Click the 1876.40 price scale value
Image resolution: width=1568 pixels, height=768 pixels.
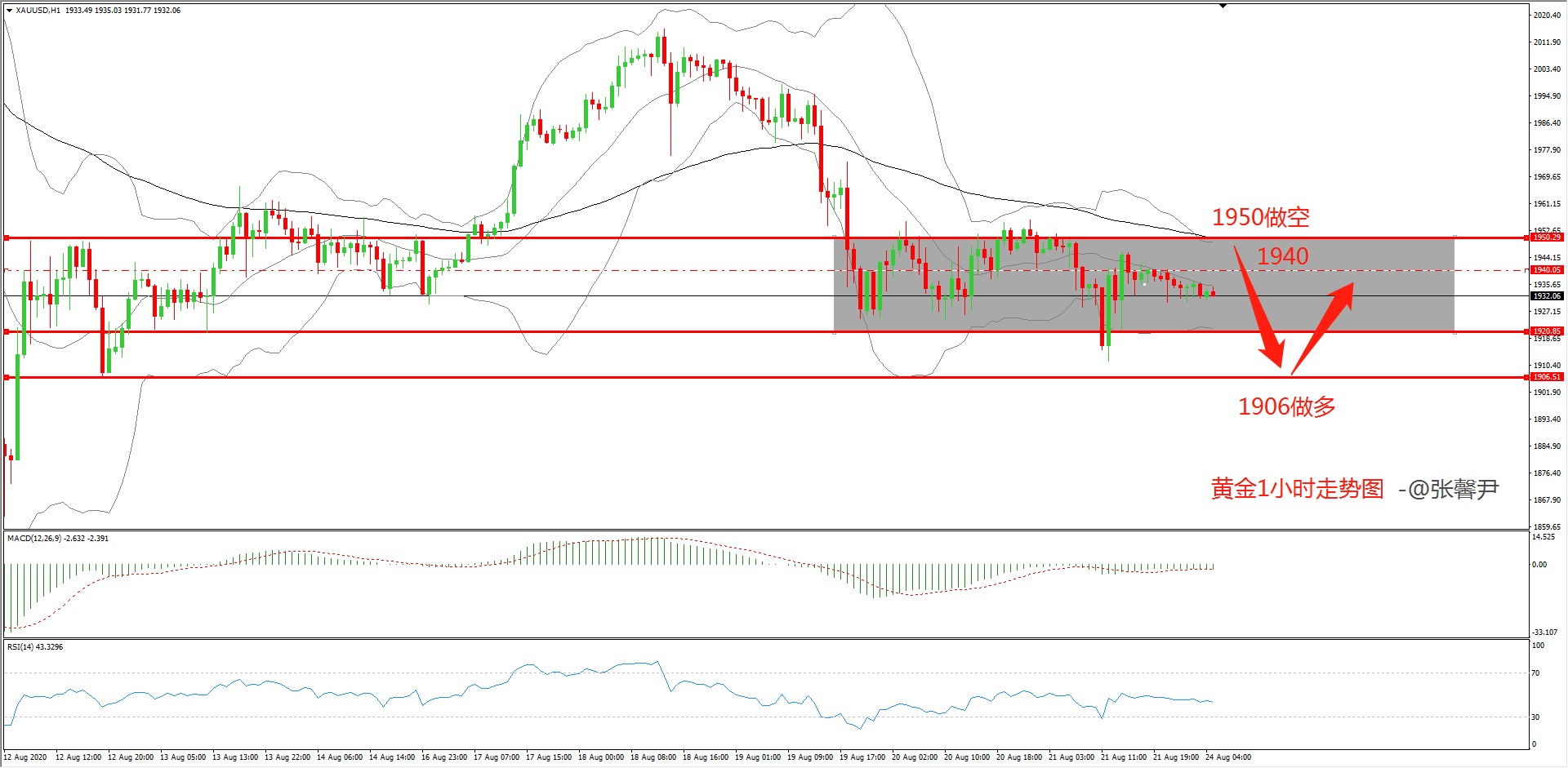tap(1547, 473)
